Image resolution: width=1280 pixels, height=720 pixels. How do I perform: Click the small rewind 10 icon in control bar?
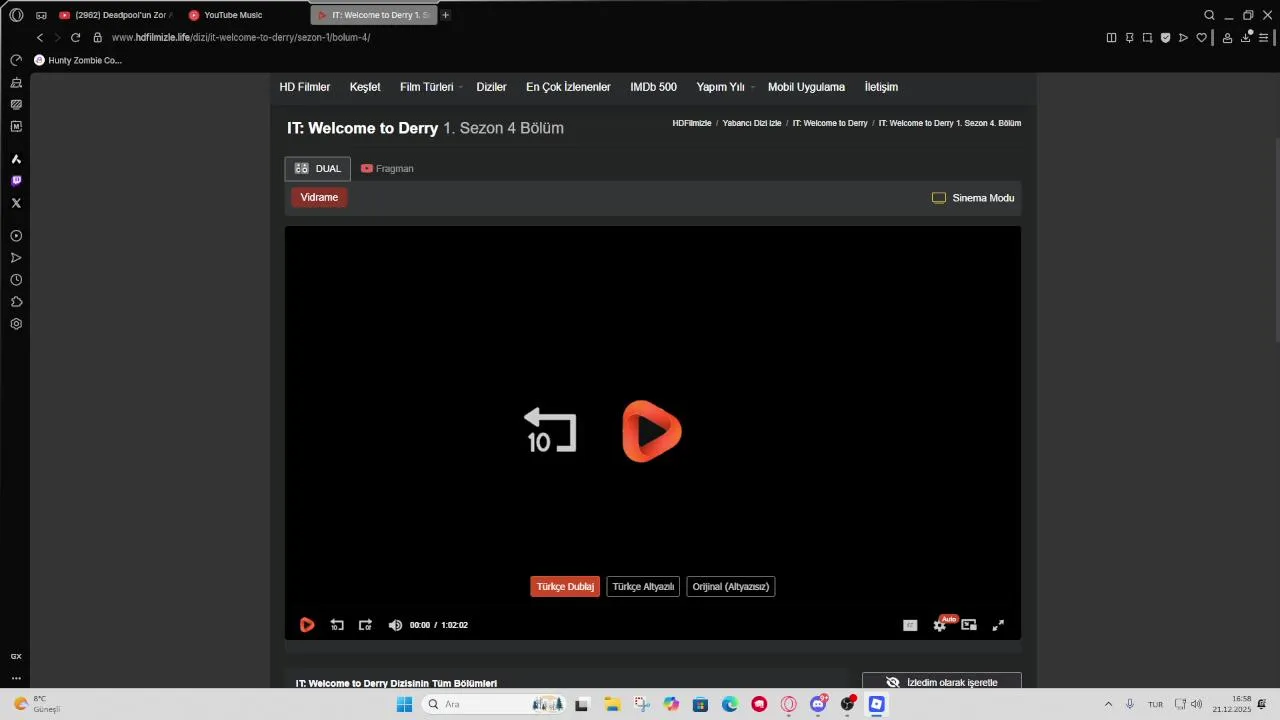(x=337, y=625)
